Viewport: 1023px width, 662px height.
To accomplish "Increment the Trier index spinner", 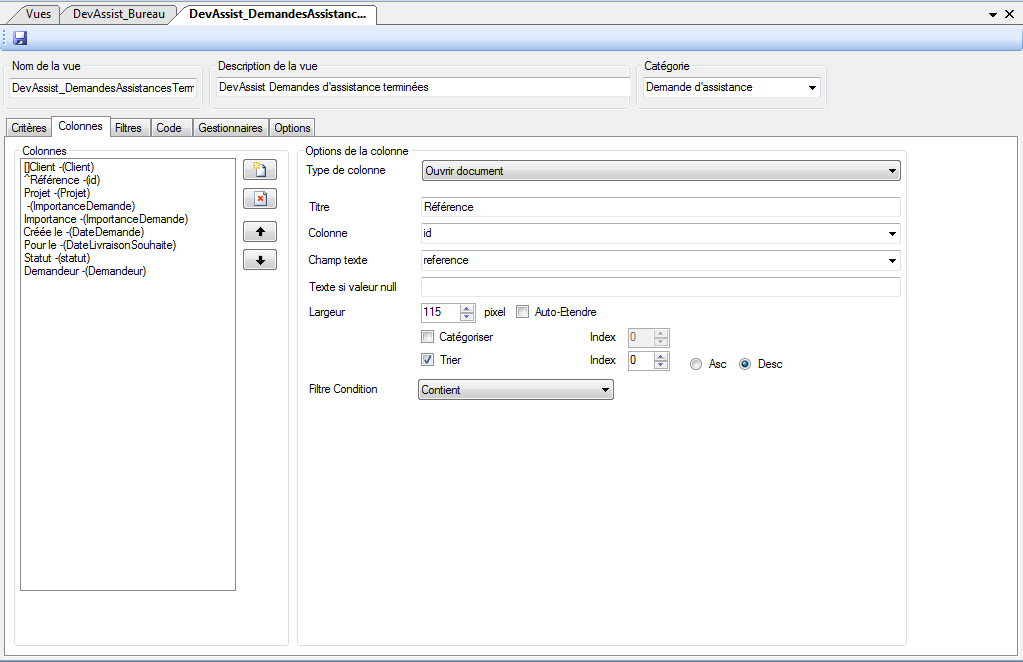I will [661, 356].
